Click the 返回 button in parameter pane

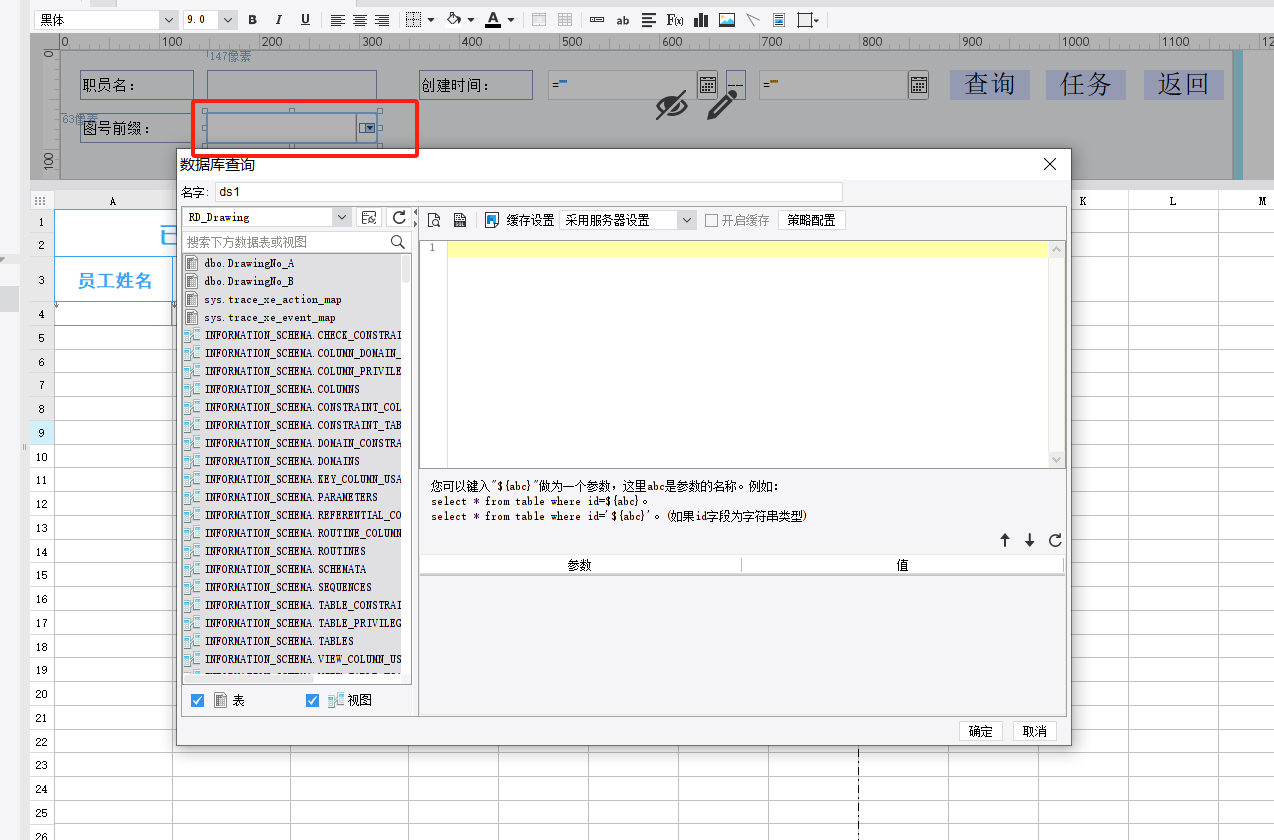1184,84
